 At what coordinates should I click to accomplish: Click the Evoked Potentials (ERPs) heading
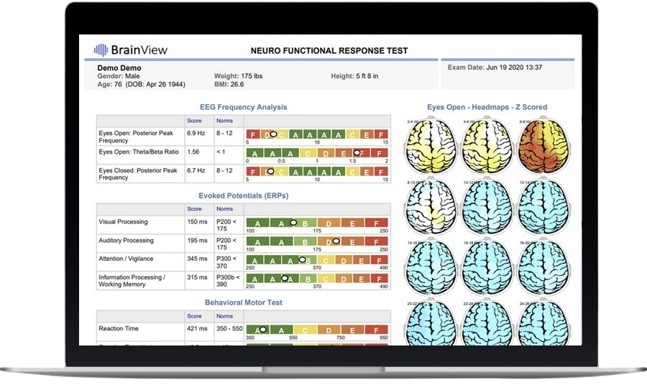tap(243, 196)
